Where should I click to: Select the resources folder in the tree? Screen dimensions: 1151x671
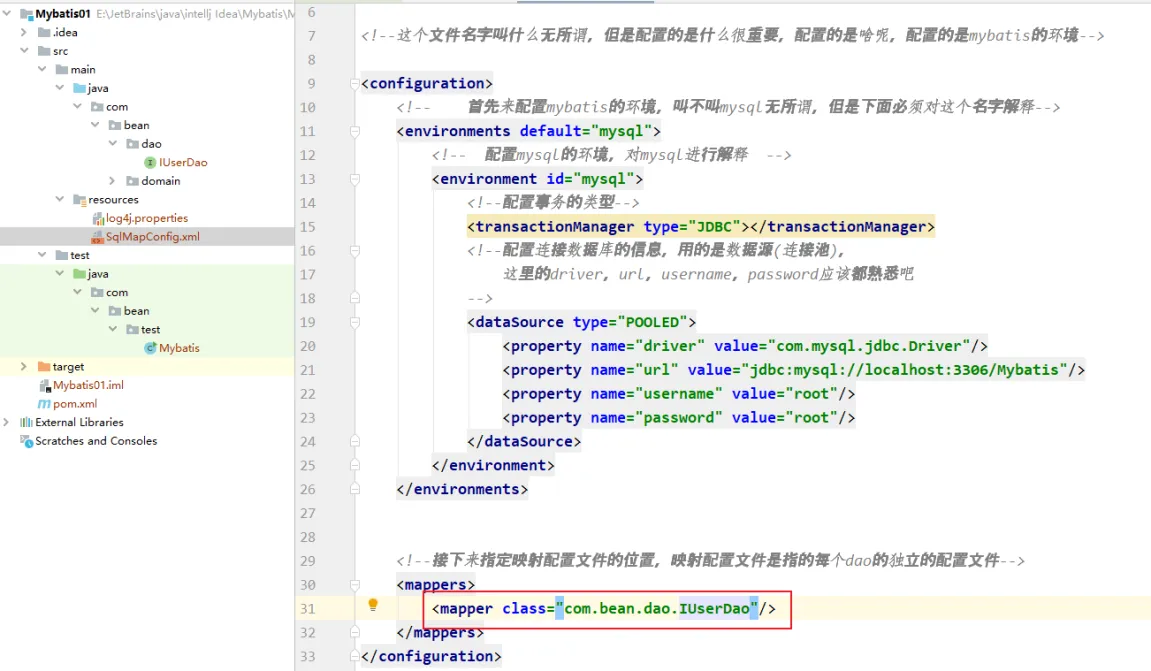pos(113,200)
